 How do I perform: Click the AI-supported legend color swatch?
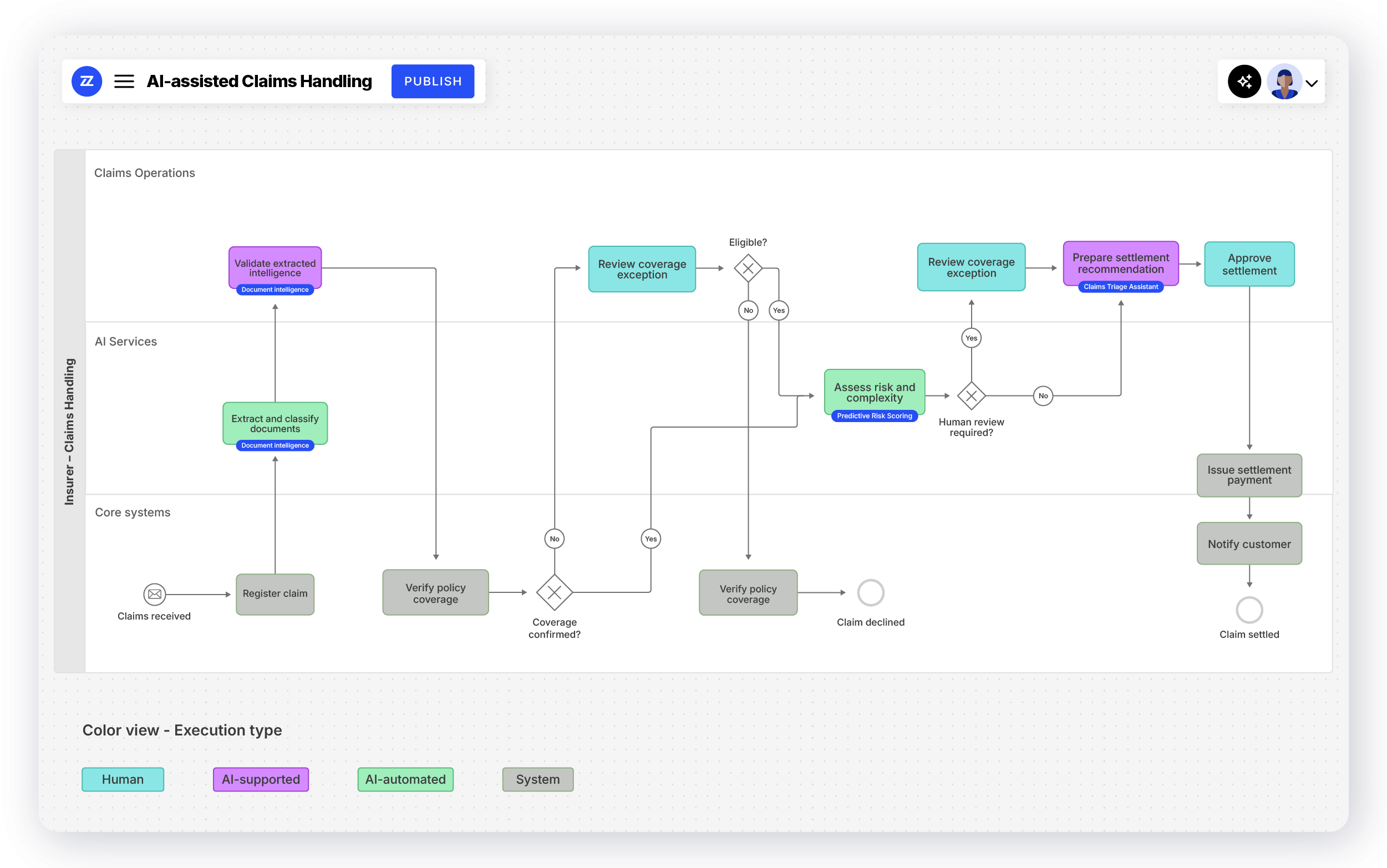[x=261, y=779]
